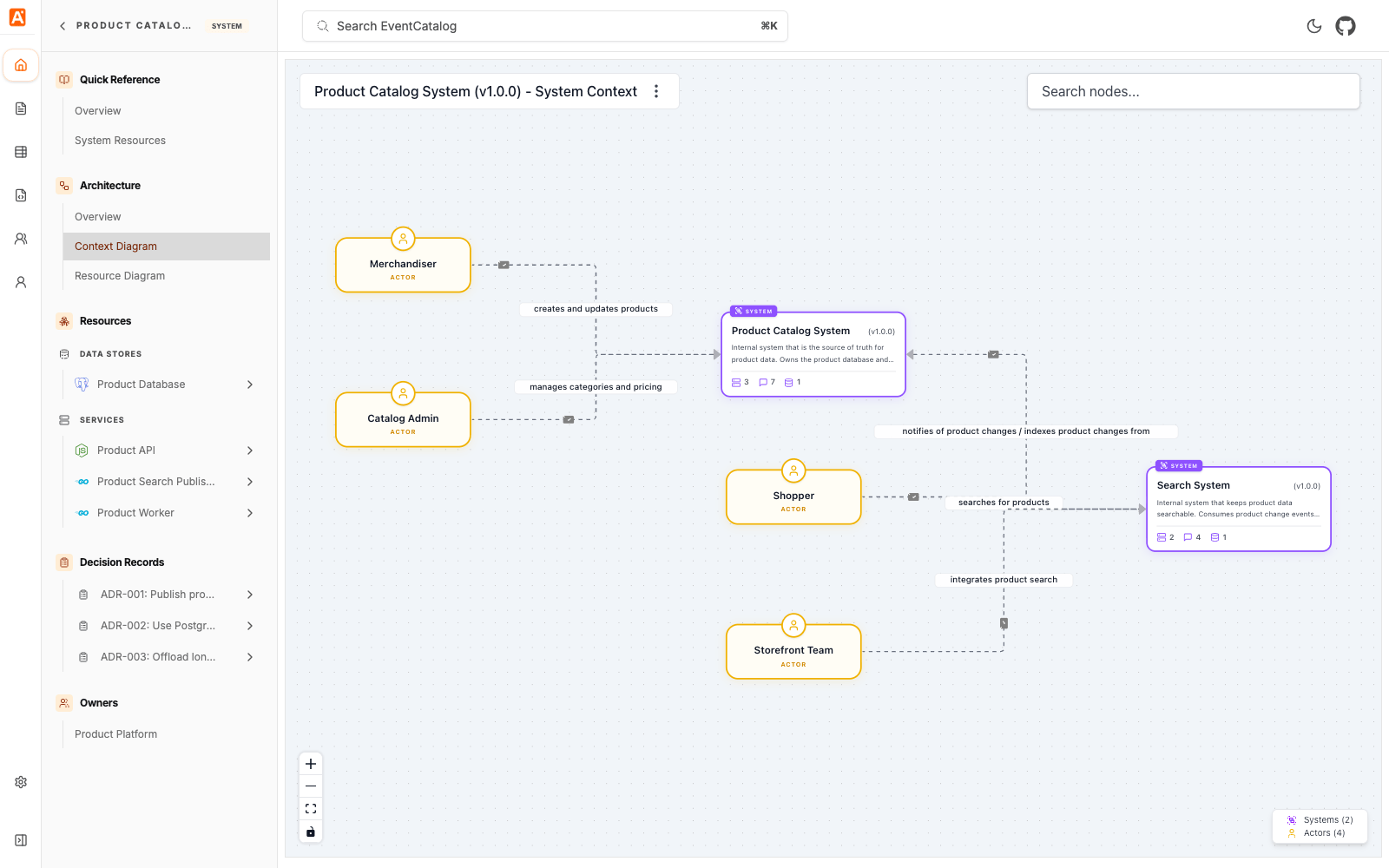Toggle the canvas interactivity lock
This screenshot has width=1389, height=868.
[x=311, y=832]
